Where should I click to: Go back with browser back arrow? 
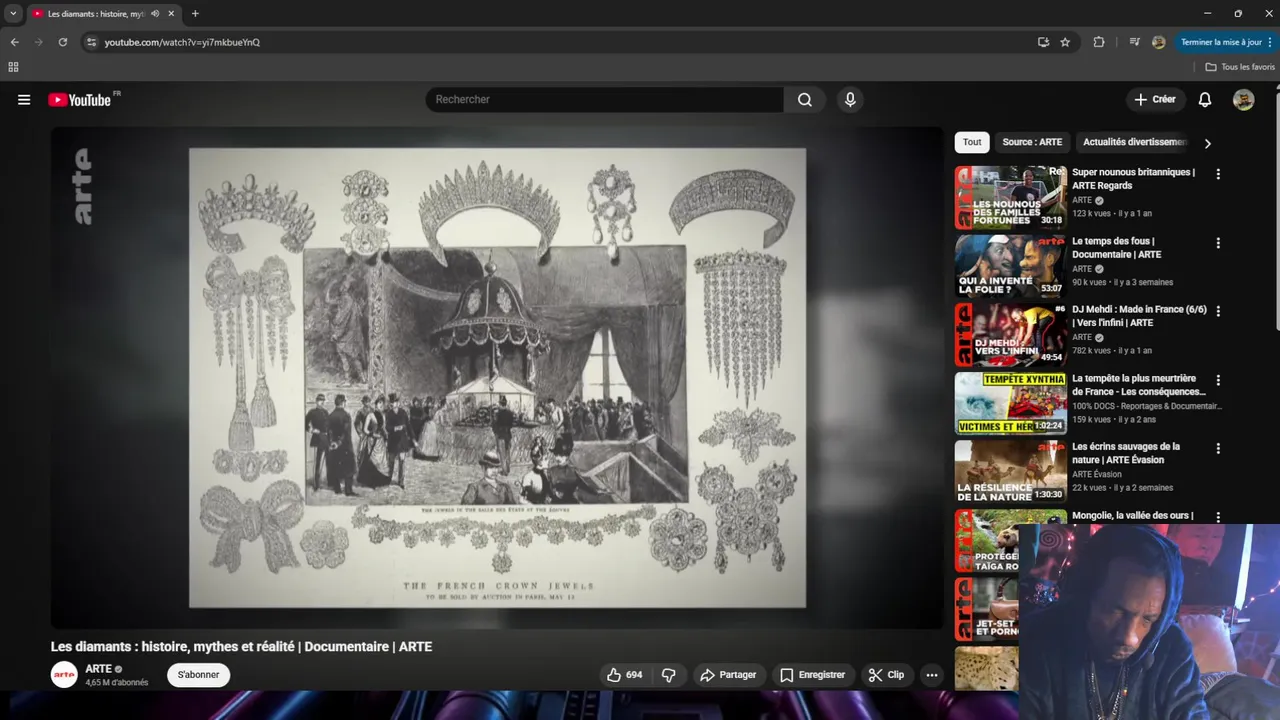coord(14,42)
